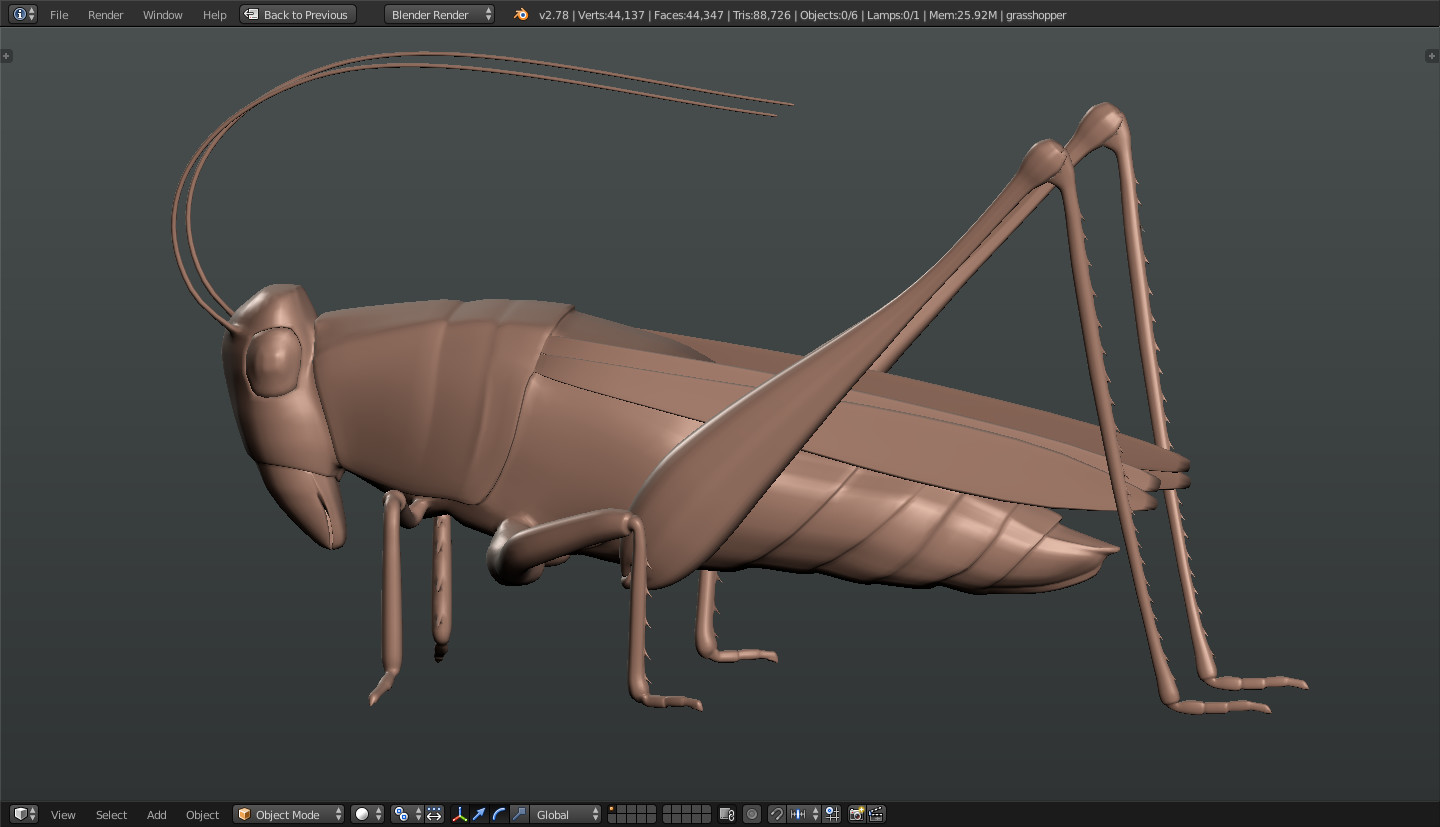Toggle snap during transform magnet icon

click(777, 814)
